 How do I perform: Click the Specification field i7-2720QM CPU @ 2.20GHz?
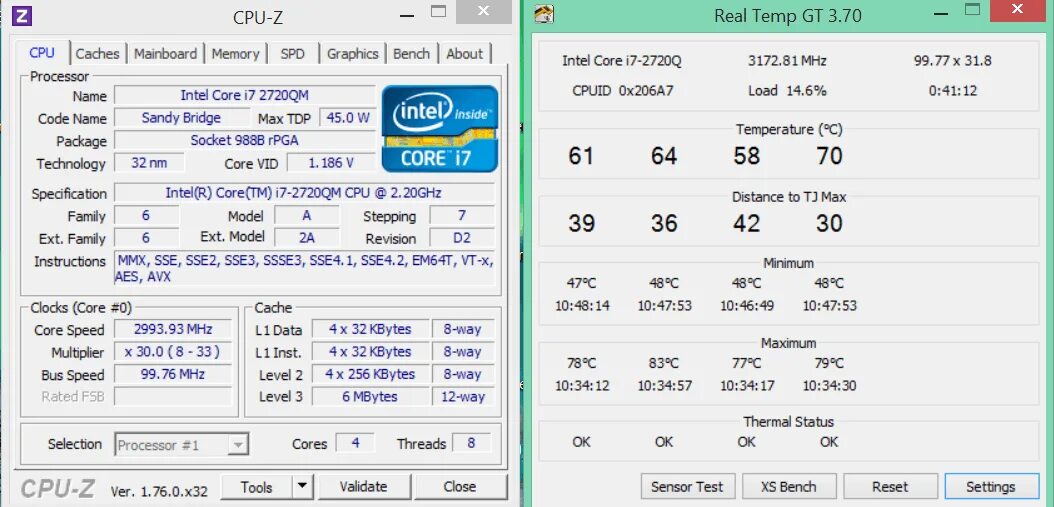304,193
